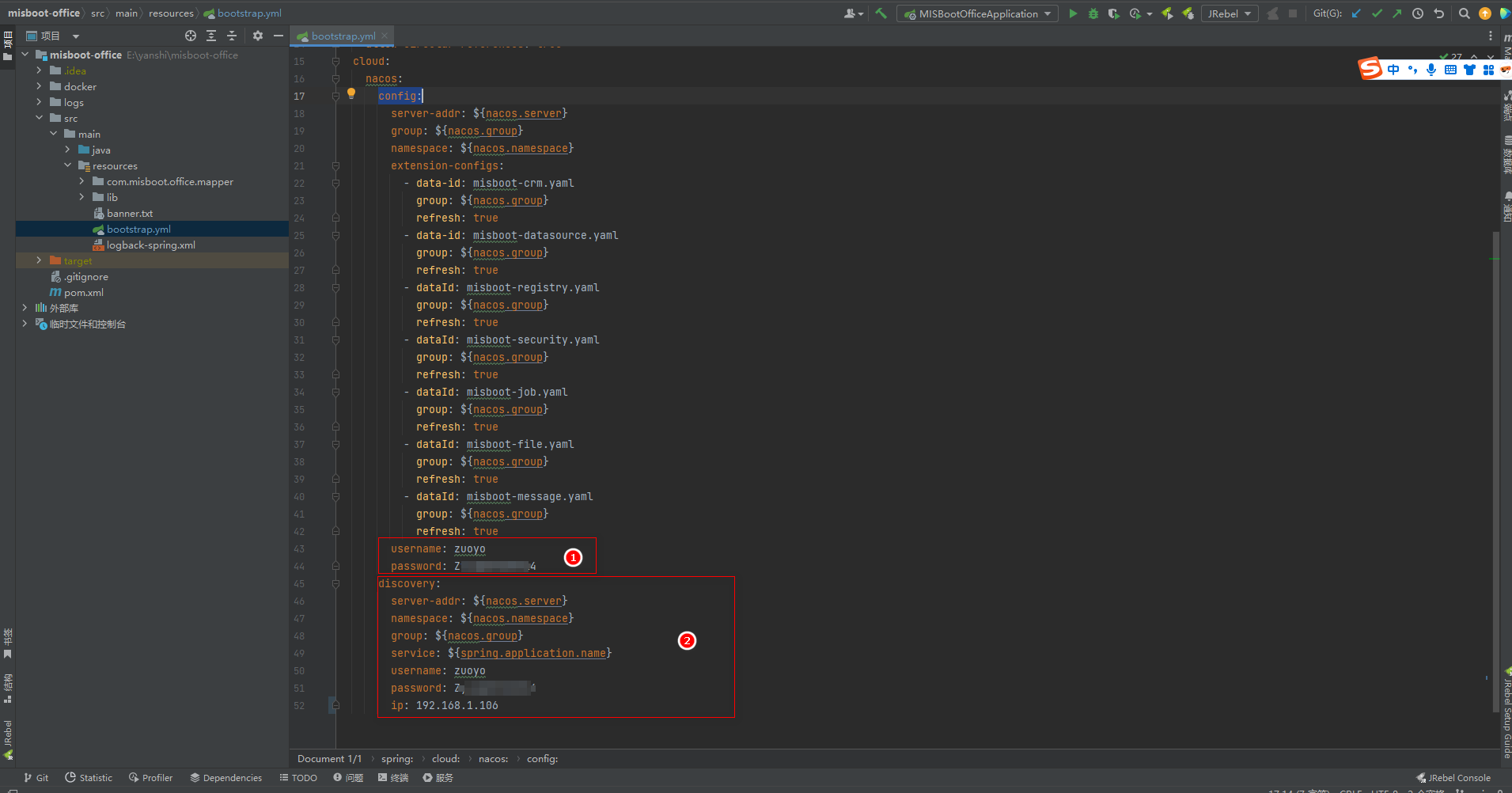Open editor tab options three-dot menu
1512x793 pixels.
coord(1491,36)
